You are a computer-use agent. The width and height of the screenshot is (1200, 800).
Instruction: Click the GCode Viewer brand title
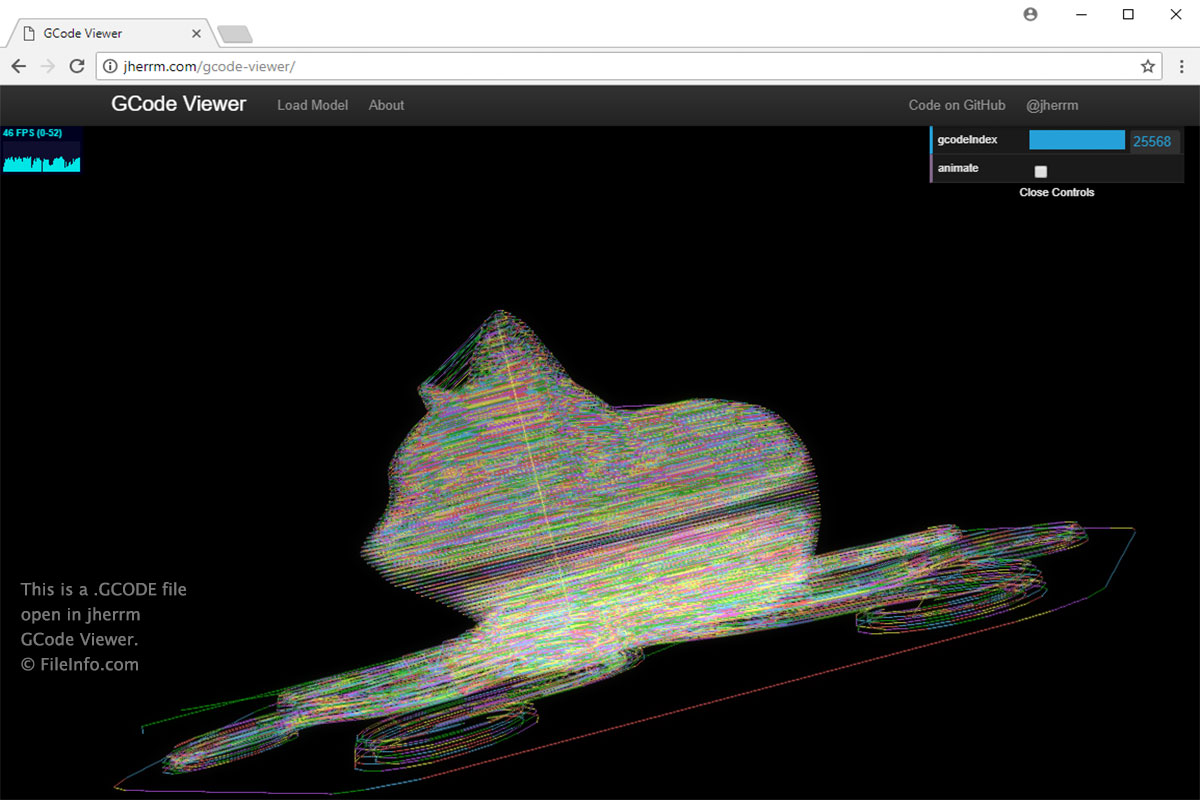coord(179,104)
